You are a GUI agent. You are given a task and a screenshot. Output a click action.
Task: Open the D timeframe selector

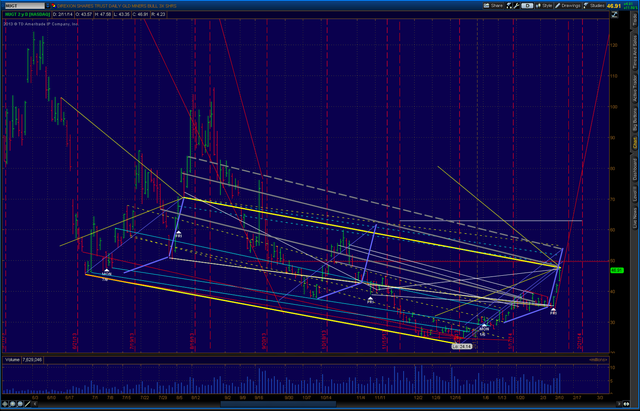pyautogui.click(x=527, y=6)
